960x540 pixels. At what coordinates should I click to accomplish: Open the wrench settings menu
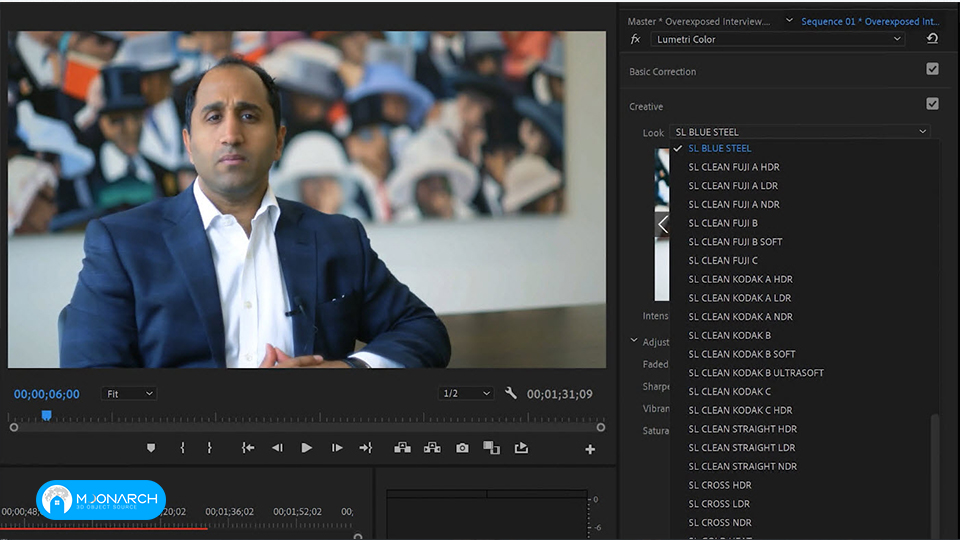pyautogui.click(x=511, y=393)
